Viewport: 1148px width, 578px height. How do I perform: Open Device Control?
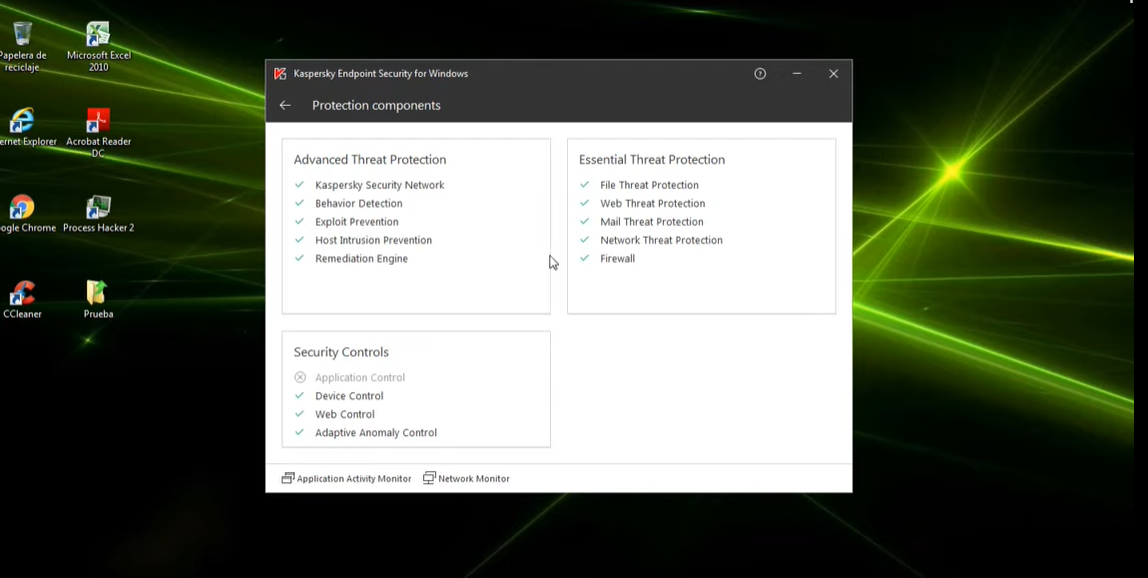pyautogui.click(x=349, y=396)
